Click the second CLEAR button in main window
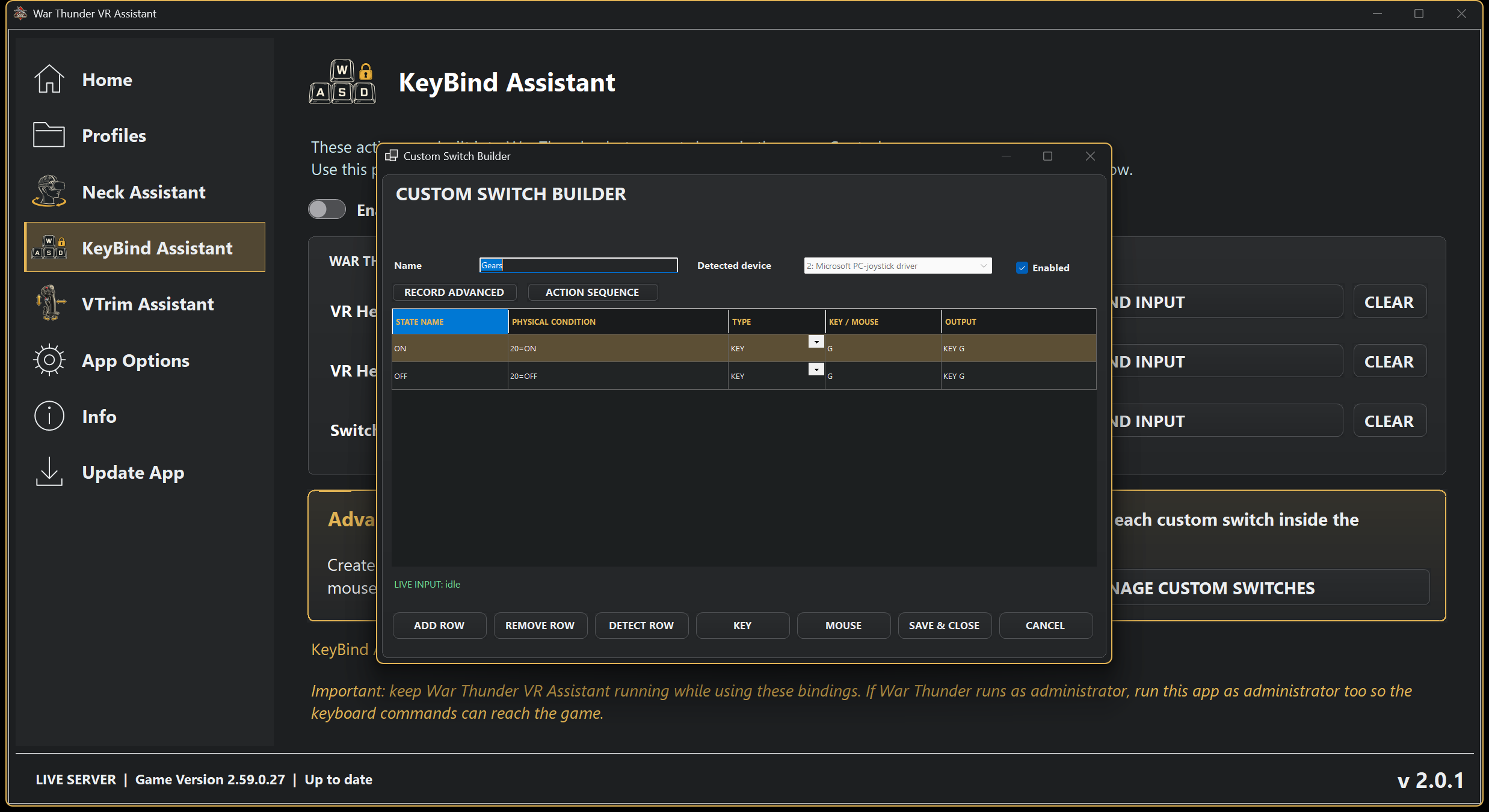Viewport: 1489px width, 812px height. point(1389,361)
